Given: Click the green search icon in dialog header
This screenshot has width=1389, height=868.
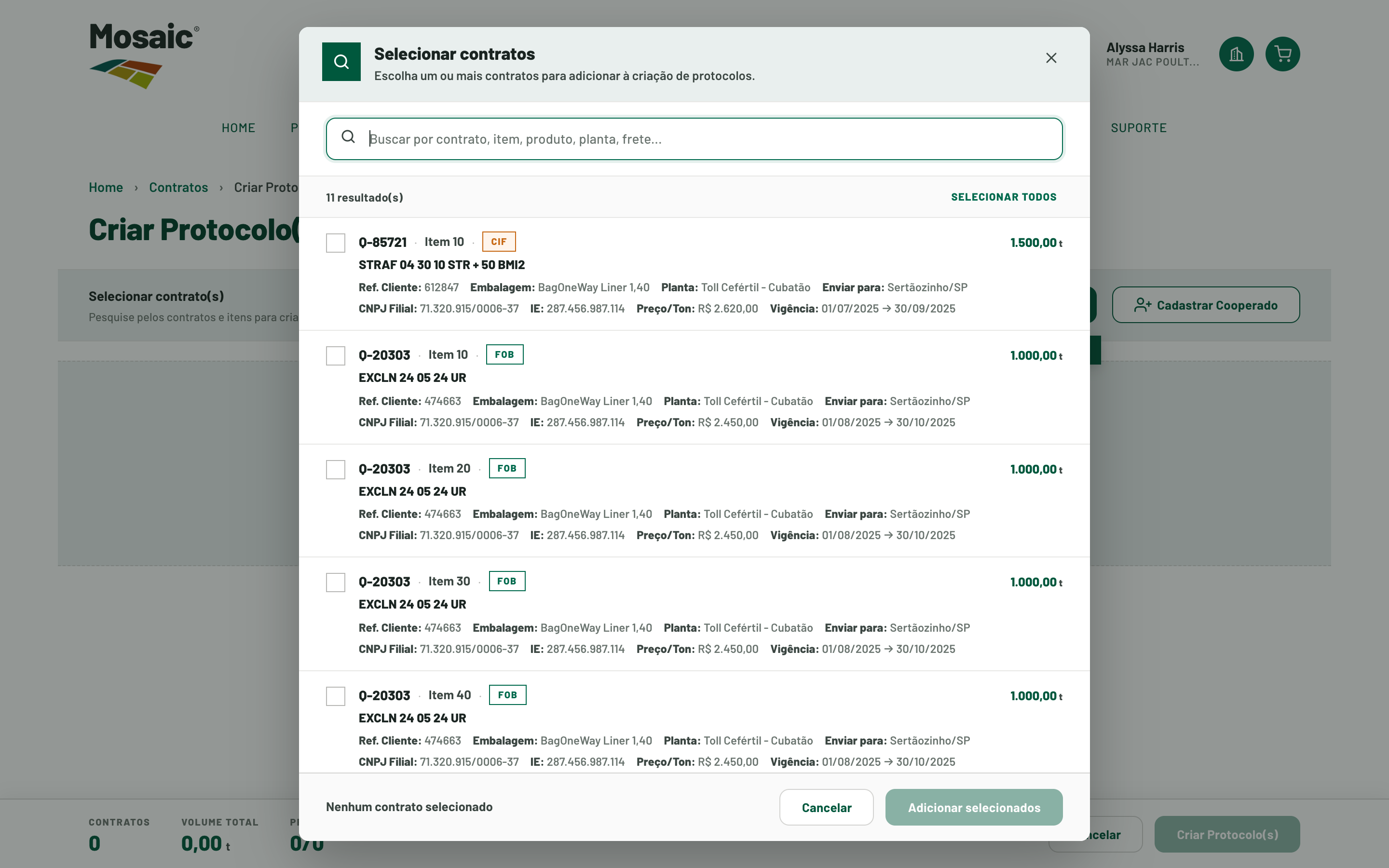Looking at the screenshot, I should (341, 61).
